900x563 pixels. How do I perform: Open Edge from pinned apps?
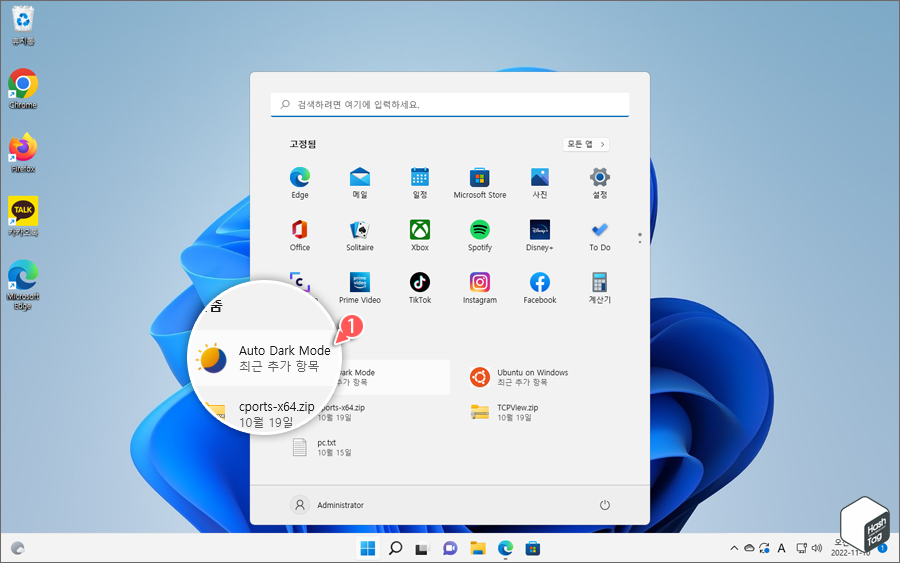coord(300,183)
